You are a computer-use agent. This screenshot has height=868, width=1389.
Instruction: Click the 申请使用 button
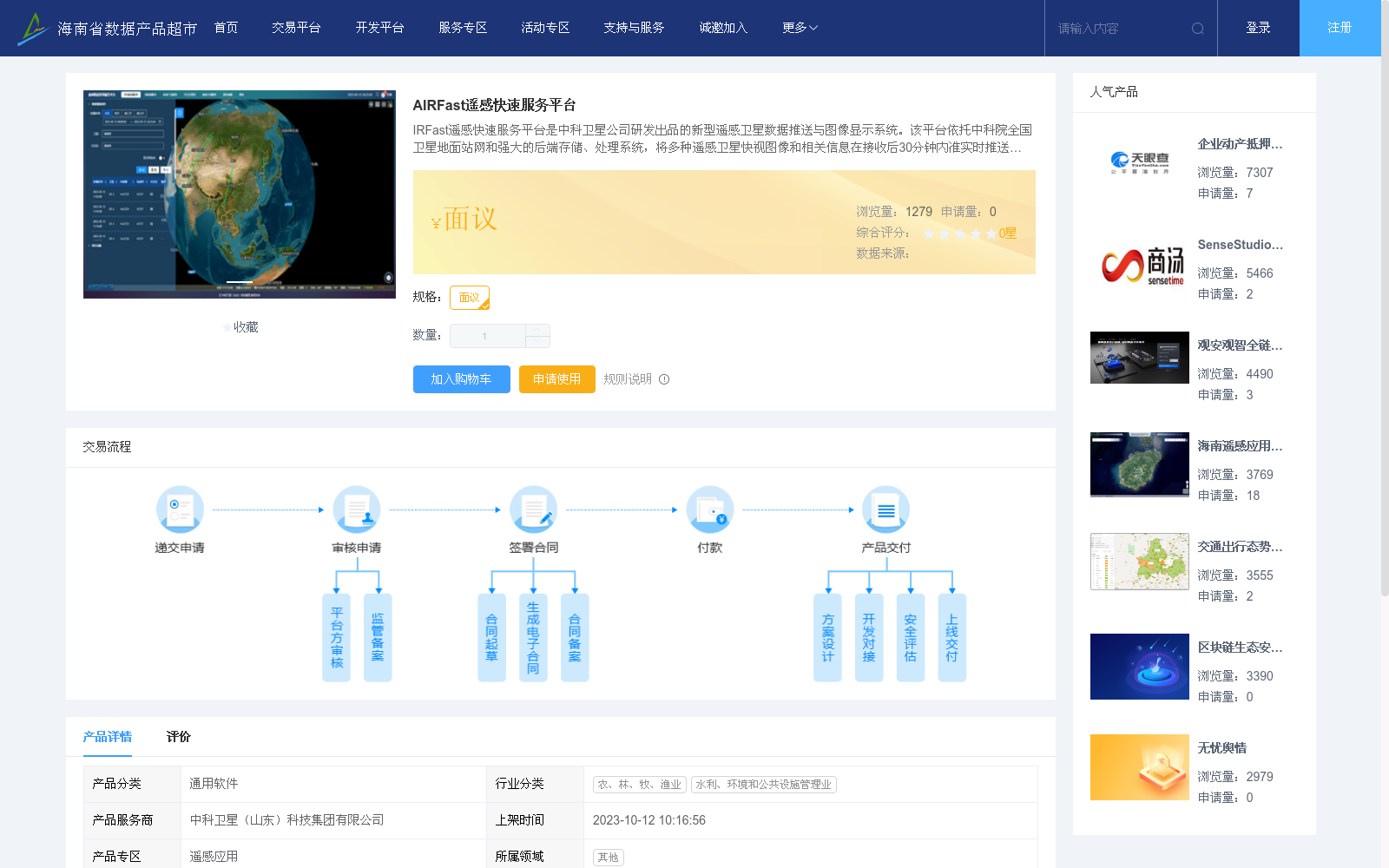(x=557, y=379)
